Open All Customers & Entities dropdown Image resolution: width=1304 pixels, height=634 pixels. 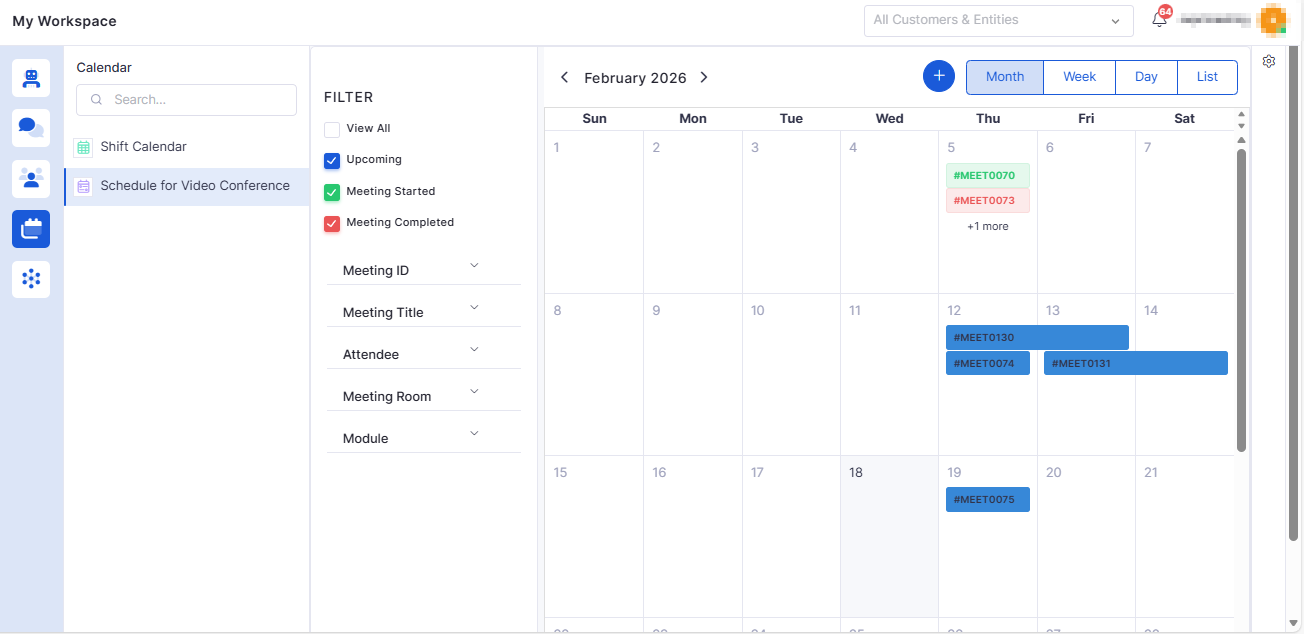pyautogui.click(x=997, y=20)
